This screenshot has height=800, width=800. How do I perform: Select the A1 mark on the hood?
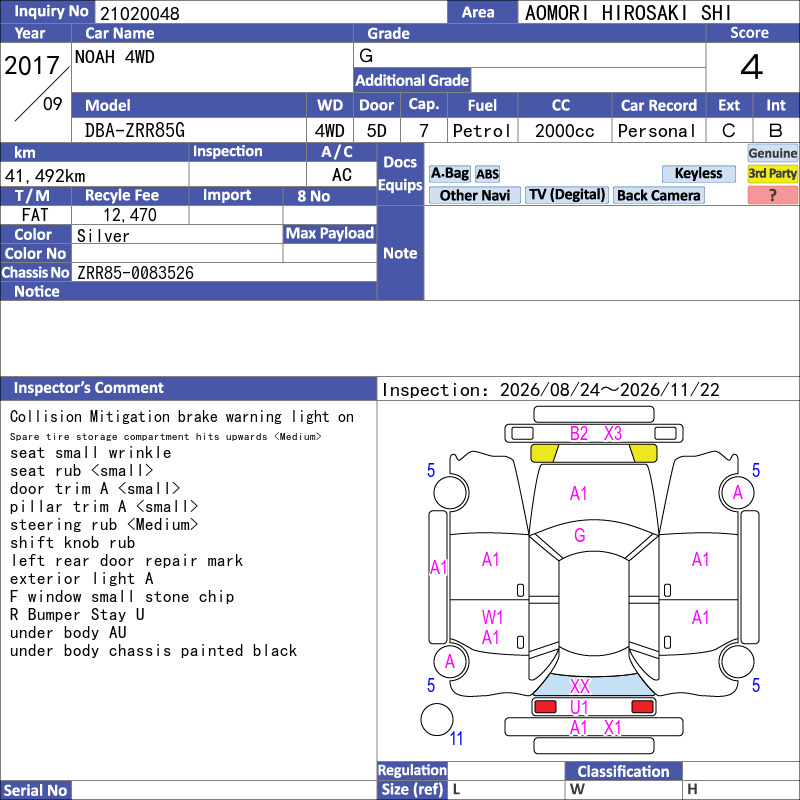click(x=579, y=493)
